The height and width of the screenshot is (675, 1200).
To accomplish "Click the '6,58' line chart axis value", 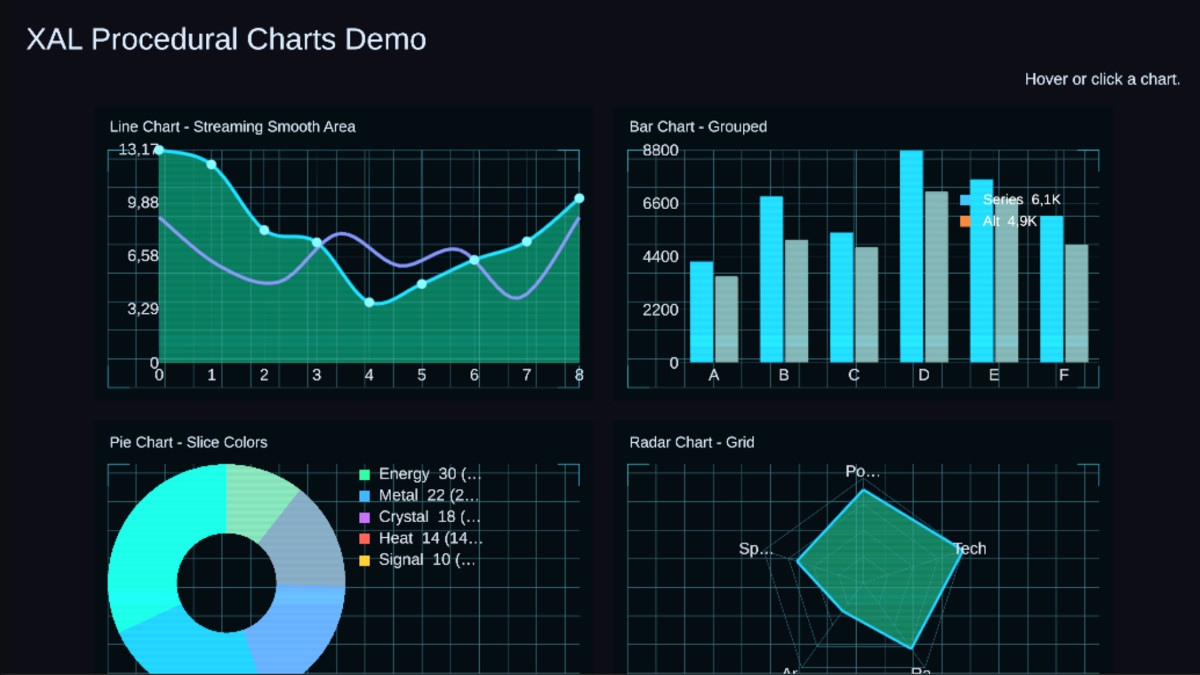I will [143, 255].
